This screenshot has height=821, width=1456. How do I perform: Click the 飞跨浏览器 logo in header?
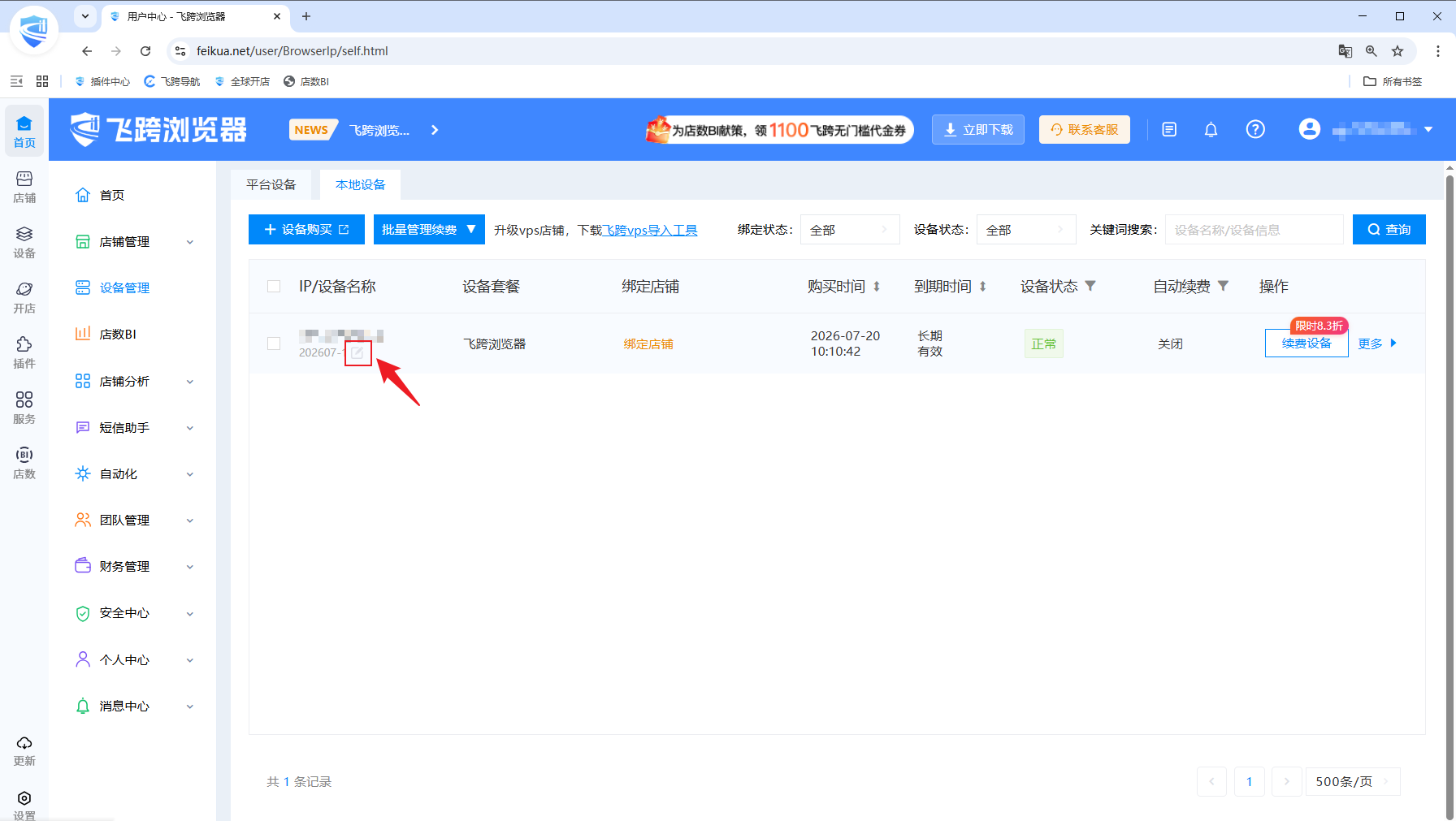click(x=158, y=130)
